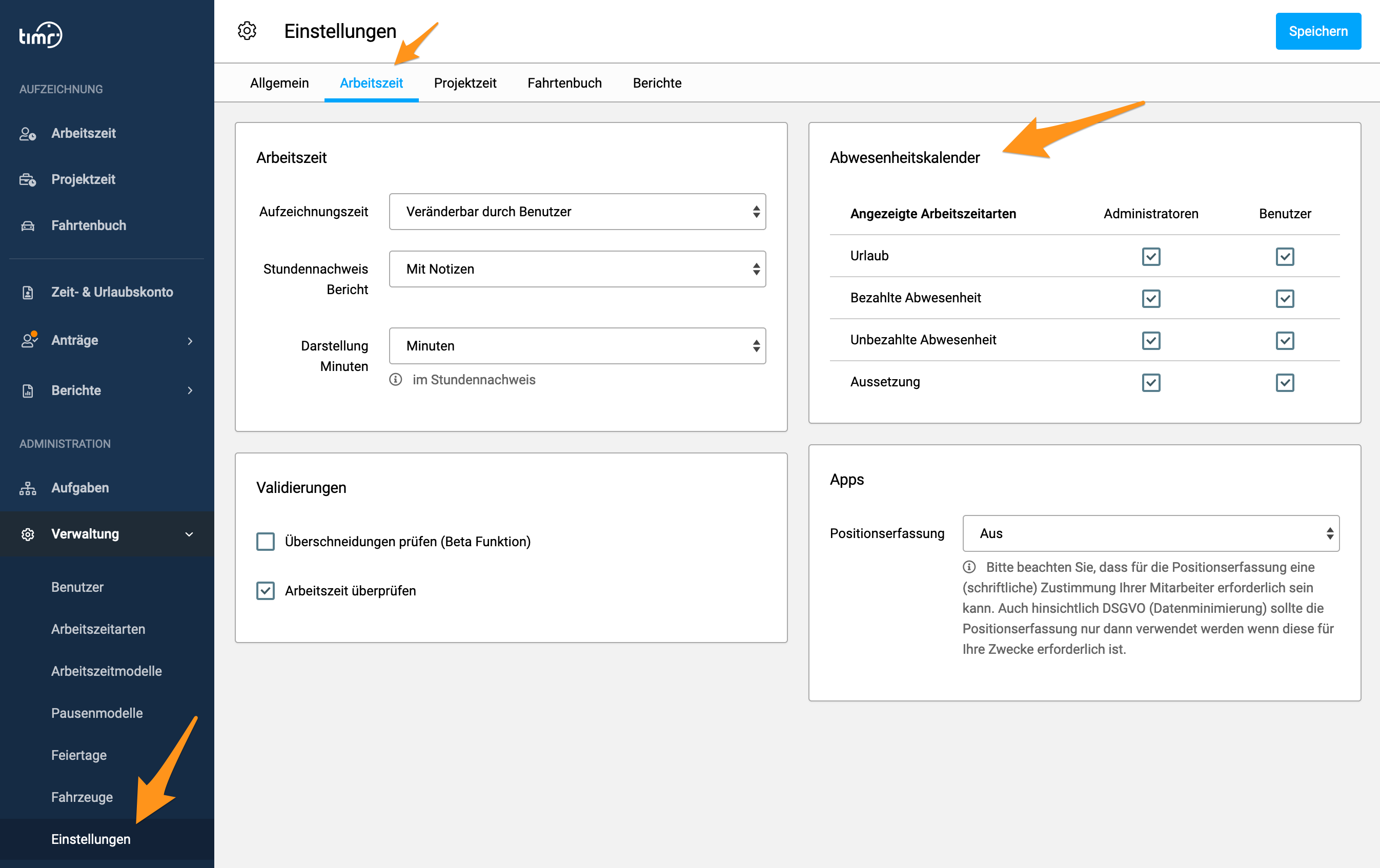
Task: Toggle Aussetzung for Benutzer
Action: coord(1285,382)
